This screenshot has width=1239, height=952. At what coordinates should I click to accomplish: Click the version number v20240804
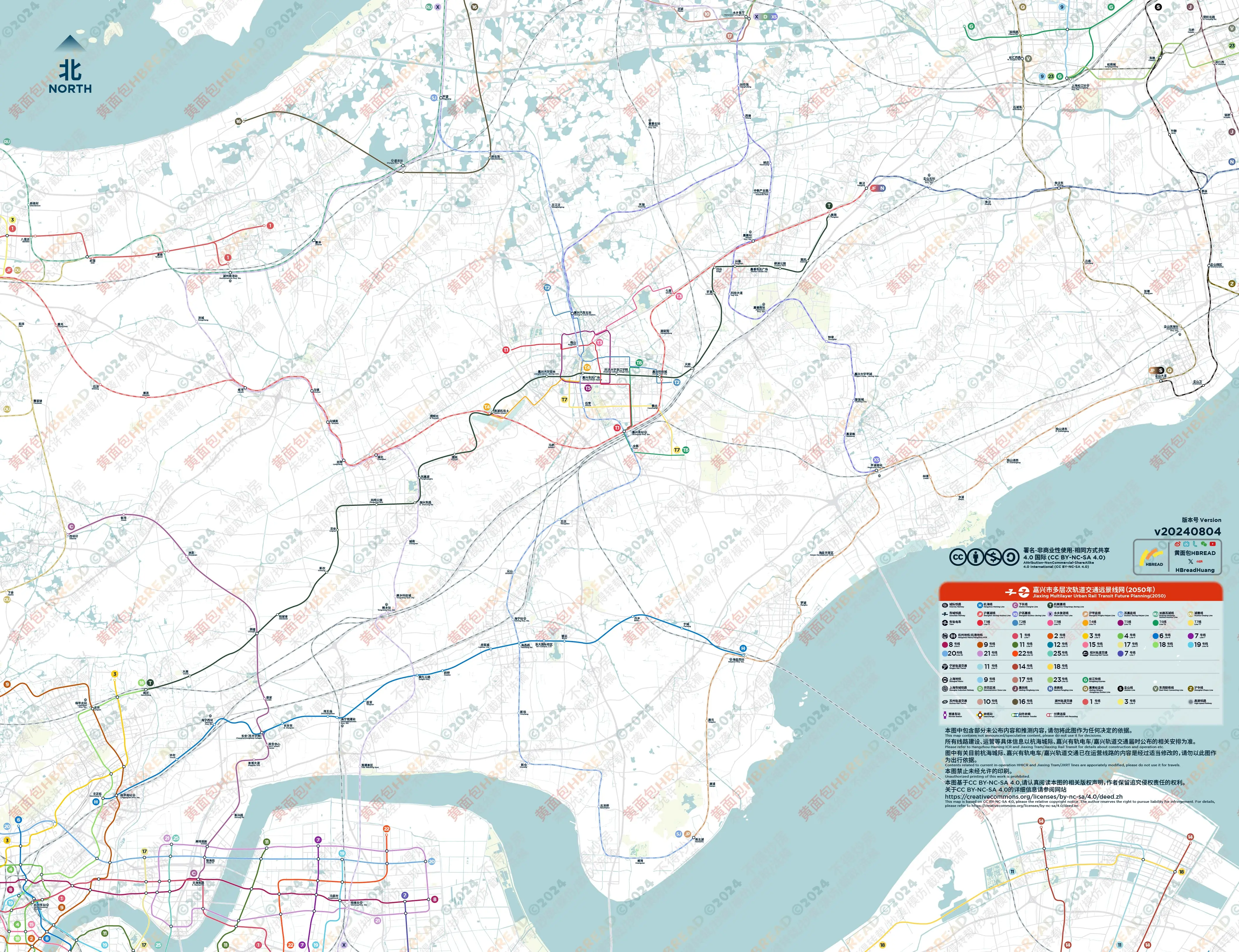pyautogui.click(x=1188, y=532)
